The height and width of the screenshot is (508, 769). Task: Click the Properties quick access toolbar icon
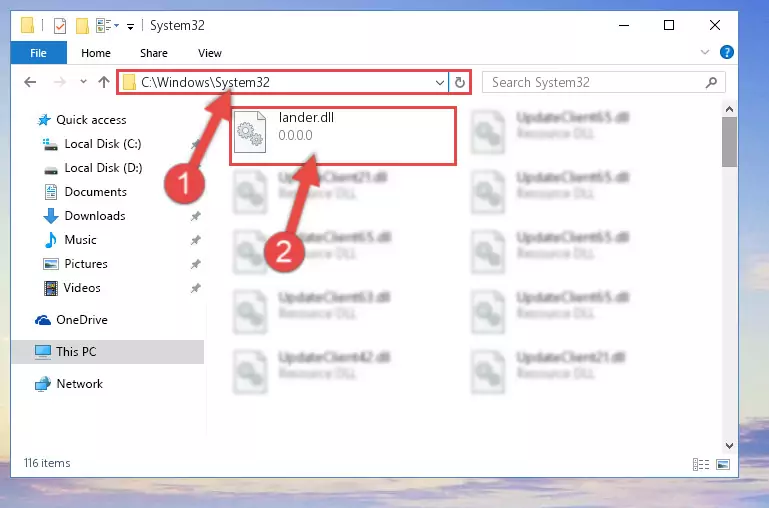(x=59, y=25)
